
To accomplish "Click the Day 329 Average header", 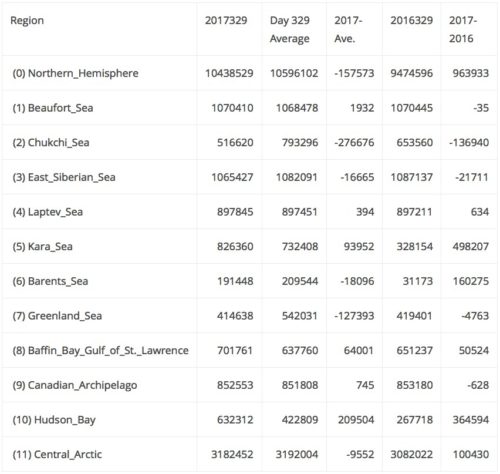I will tap(290, 29).
